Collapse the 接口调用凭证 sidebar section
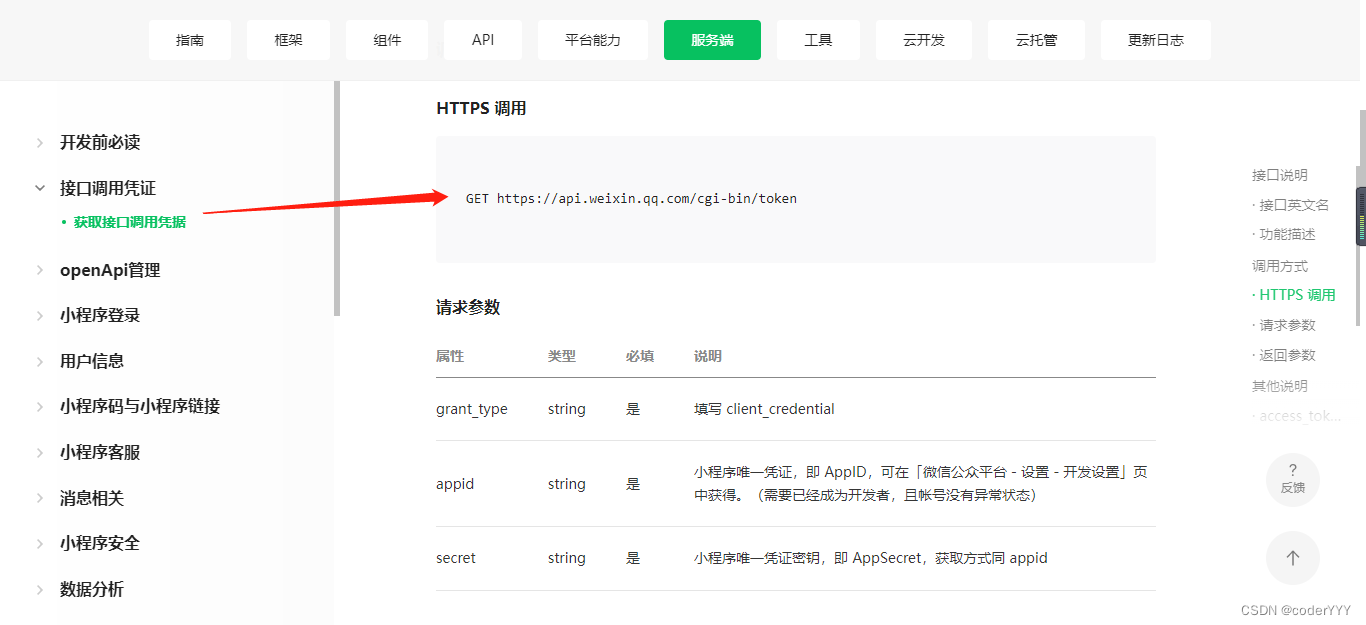 coord(40,188)
